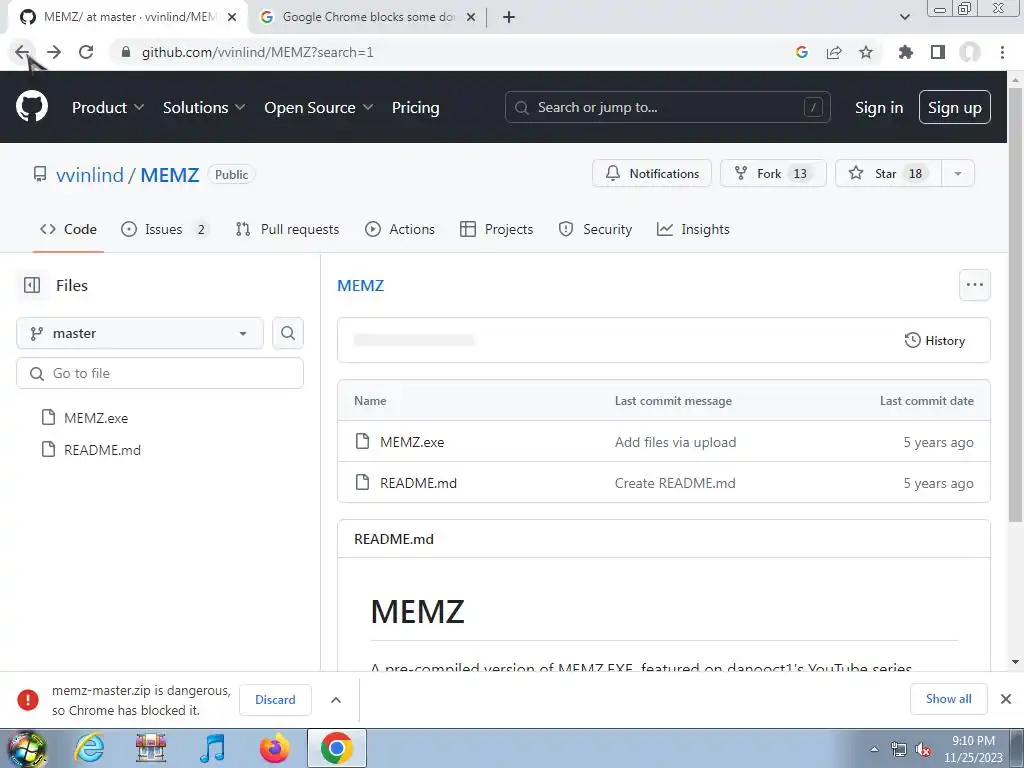Focus the Search or jump to field
This screenshot has height=768, width=1024.
click(x=667, y=107)
